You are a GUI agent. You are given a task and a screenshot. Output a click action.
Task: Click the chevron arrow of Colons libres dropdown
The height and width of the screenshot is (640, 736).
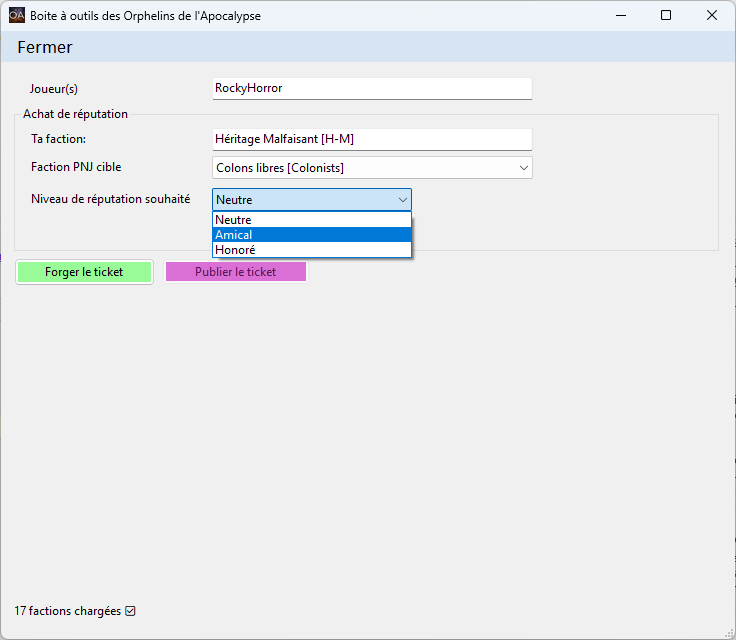click(x=524, y=168)
